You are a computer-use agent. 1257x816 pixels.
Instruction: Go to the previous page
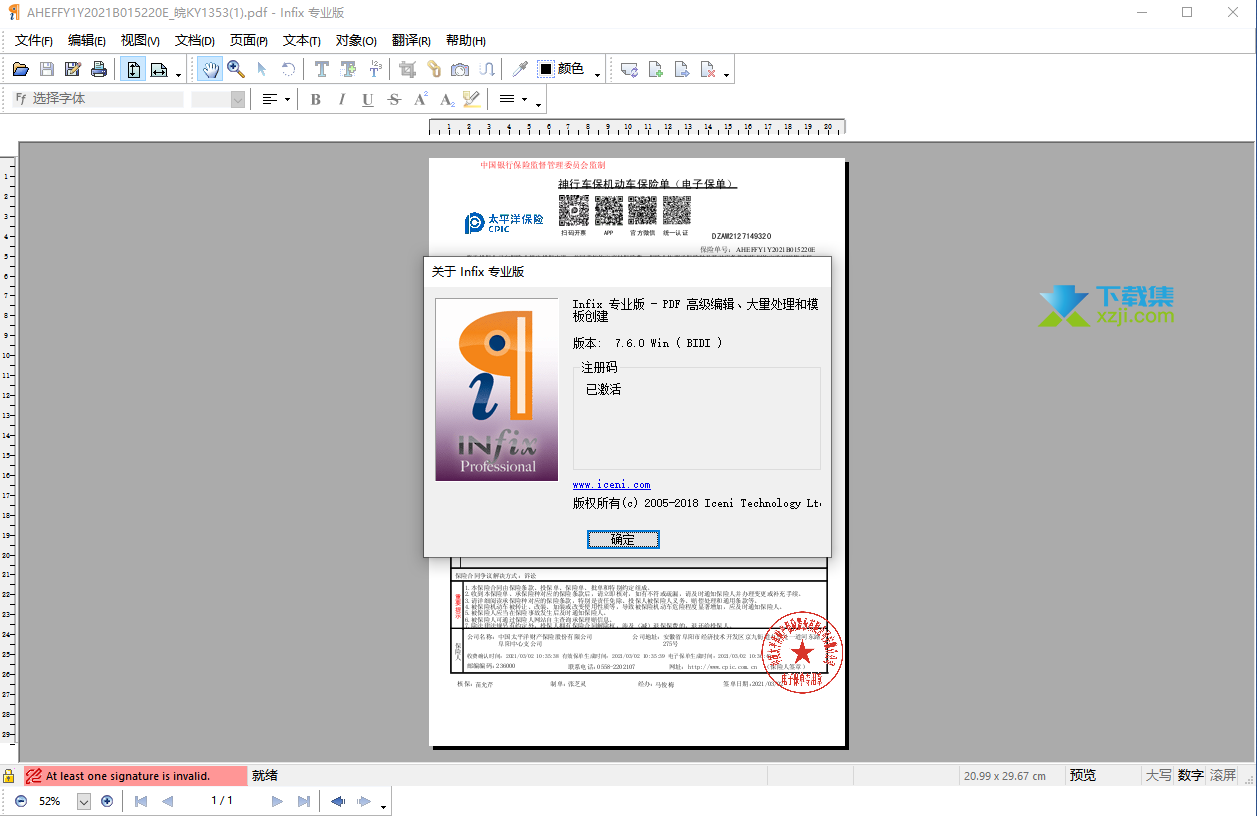pyautogui.click(x=167, y=801)
